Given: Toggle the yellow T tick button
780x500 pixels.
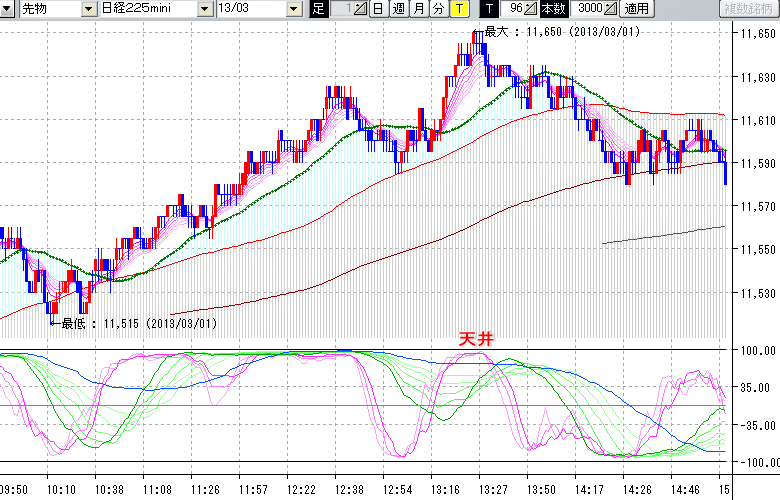Looking at the screenshot, I should pos(459,9).
